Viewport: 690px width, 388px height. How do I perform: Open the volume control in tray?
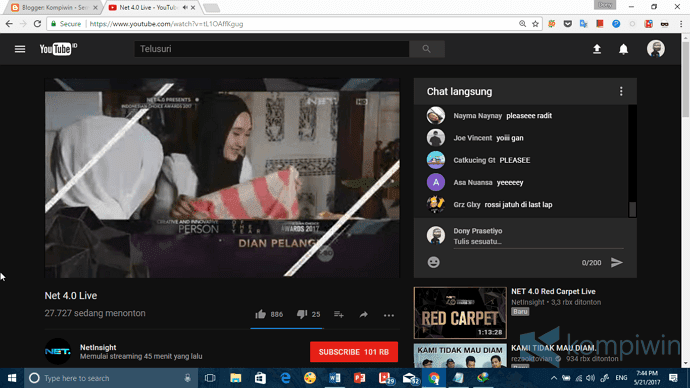591,378
